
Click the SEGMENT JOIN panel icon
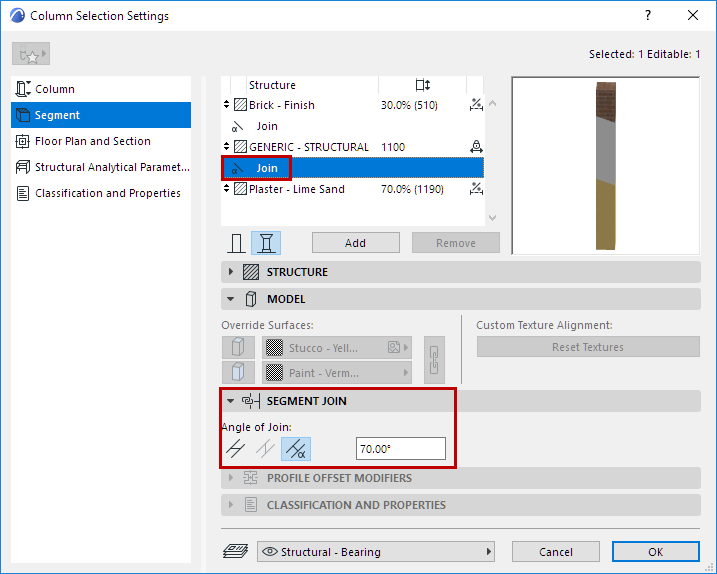tap(251, 401)
